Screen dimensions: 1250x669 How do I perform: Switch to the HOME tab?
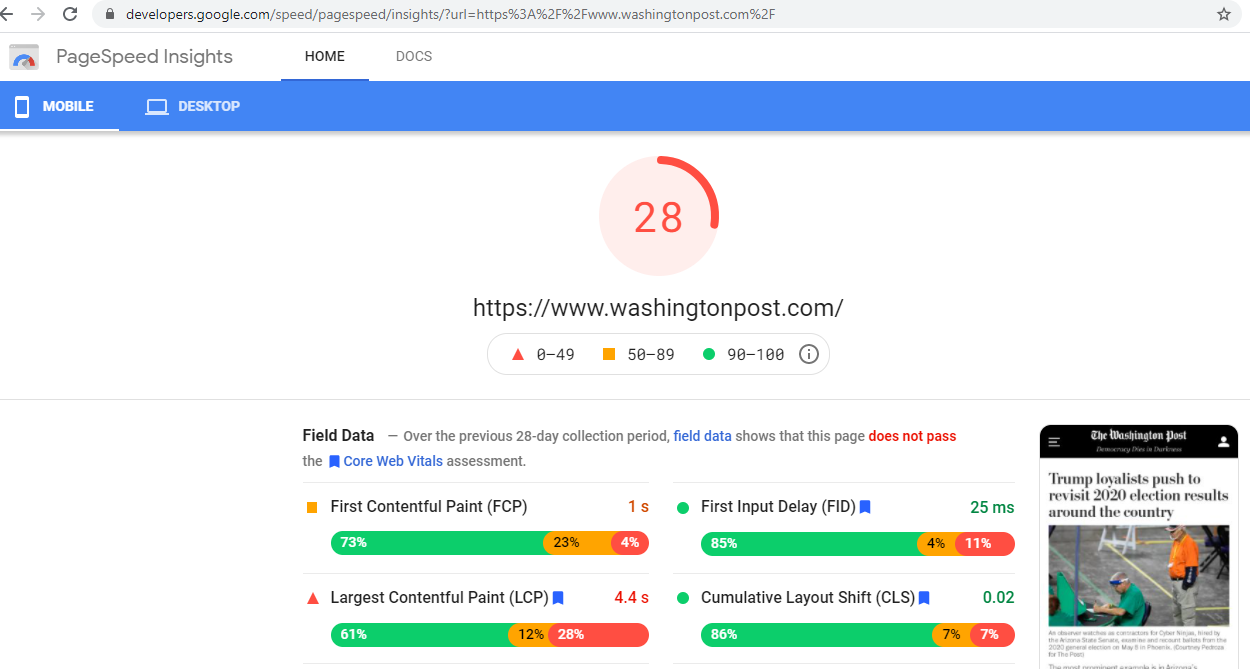point(325,56)
